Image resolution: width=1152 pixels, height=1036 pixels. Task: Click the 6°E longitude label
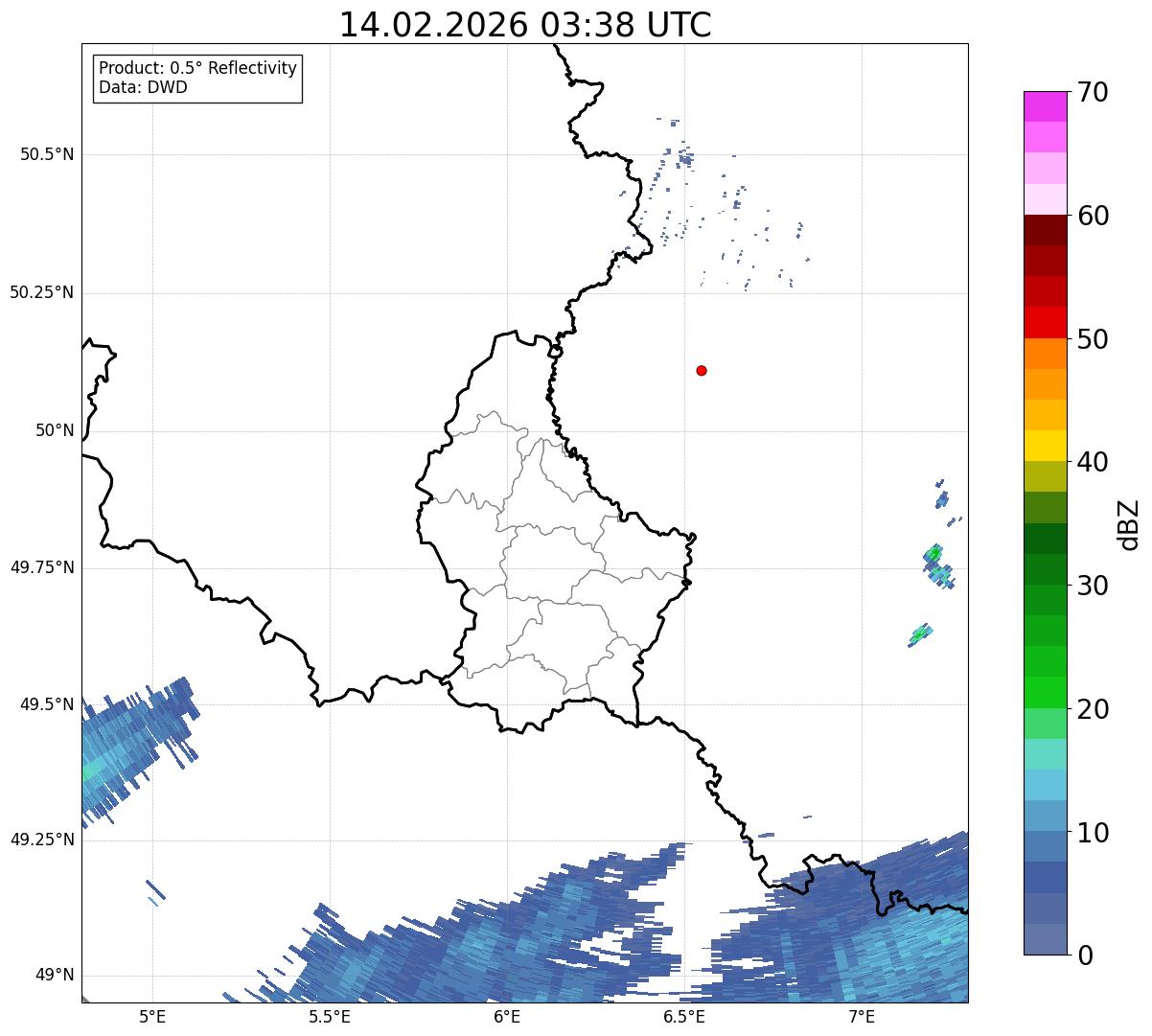[x=507, y=1017]
